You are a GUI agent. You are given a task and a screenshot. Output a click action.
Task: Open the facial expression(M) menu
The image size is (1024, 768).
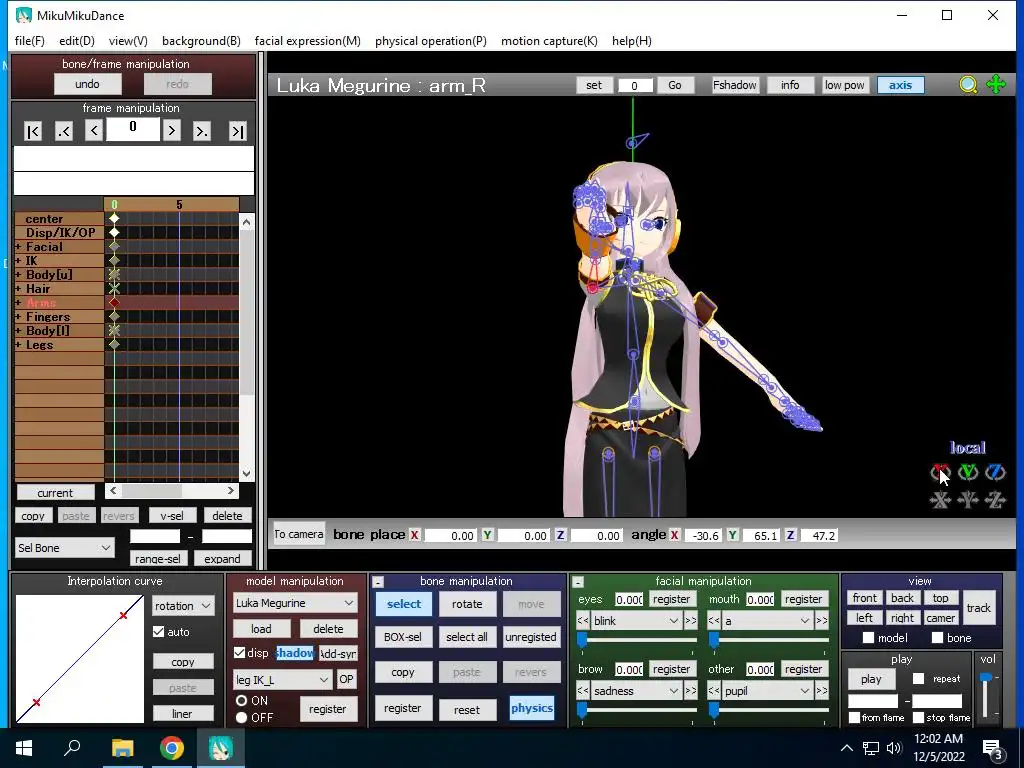(308, 40)
